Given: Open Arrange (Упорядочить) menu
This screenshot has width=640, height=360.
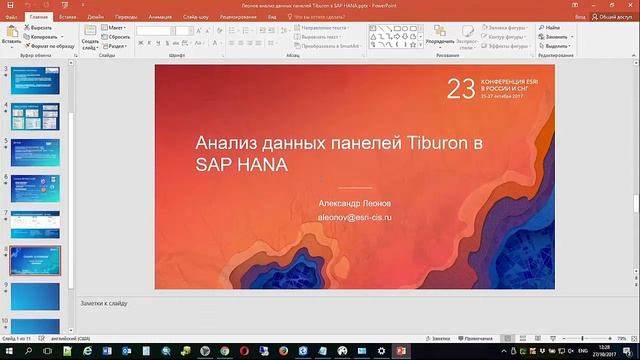Looking at the screenshot, I should click(x=440, y=36).
